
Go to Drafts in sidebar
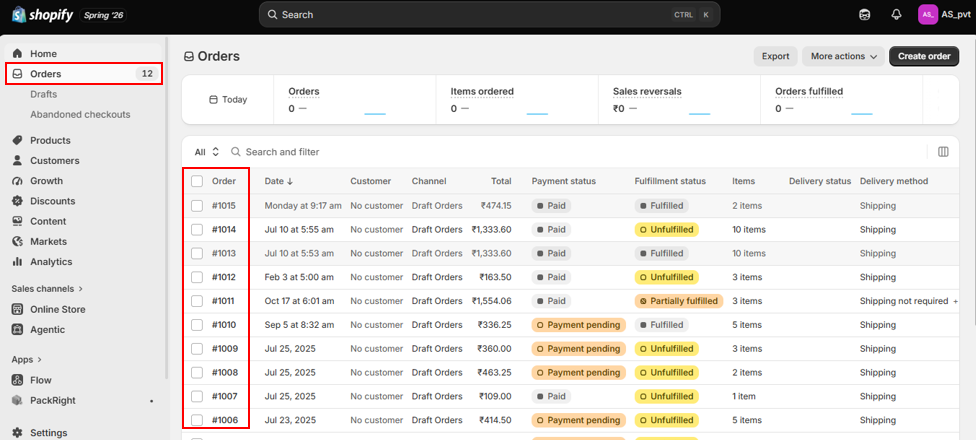[x=44, y=94]
